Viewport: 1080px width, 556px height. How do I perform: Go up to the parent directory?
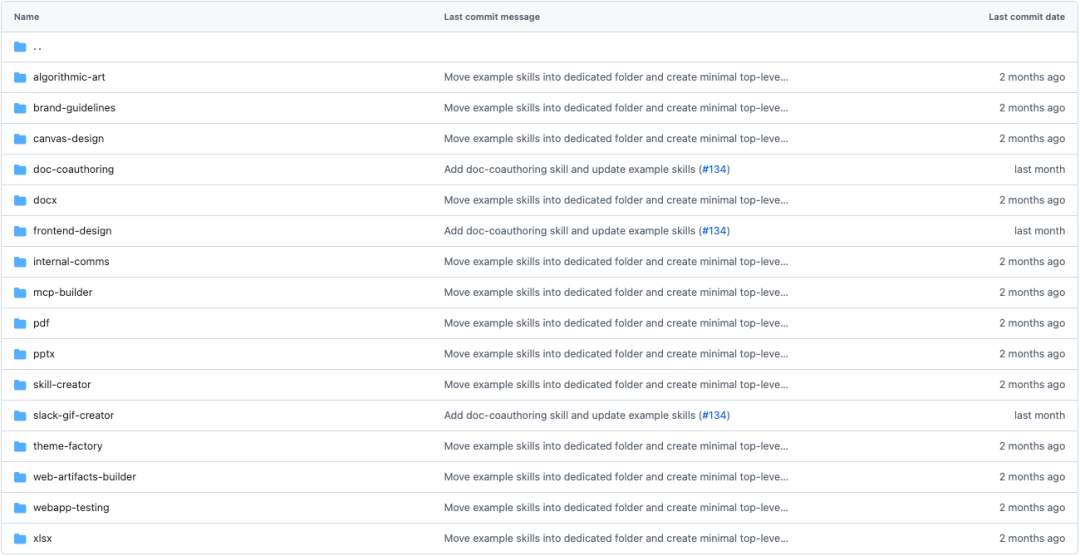coord(37,47)
